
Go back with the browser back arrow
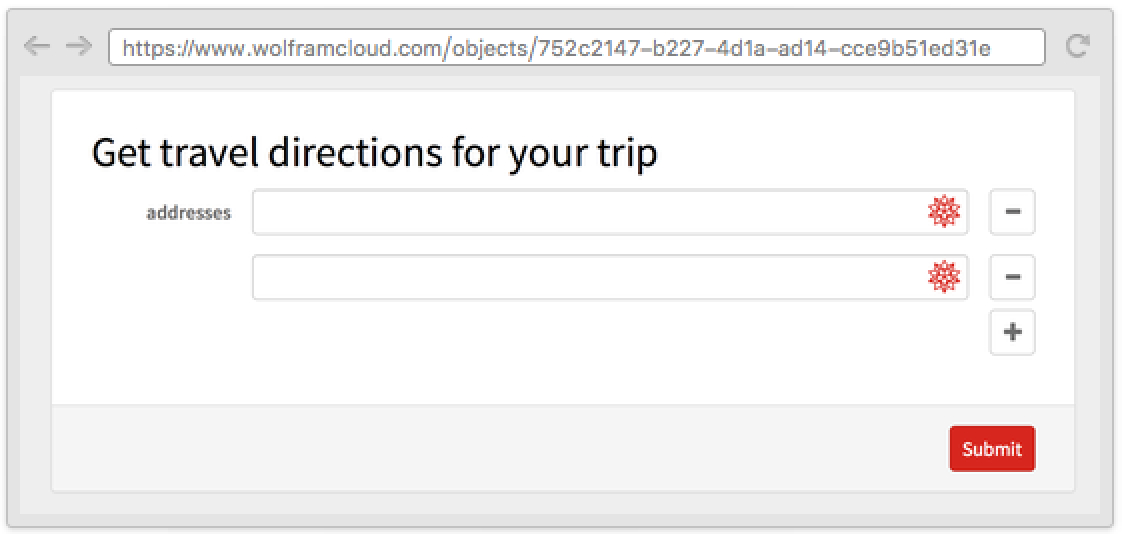coord(36,47)
